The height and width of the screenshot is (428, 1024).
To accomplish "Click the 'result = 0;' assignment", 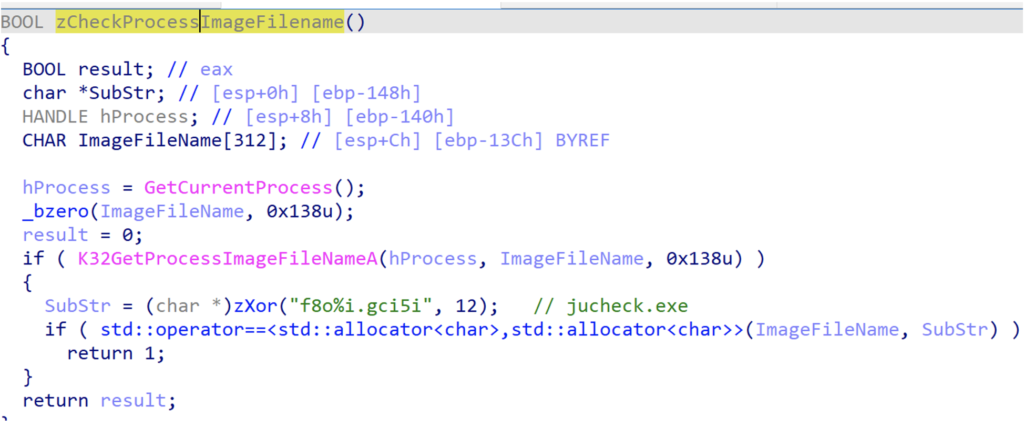I will [83, 235].
